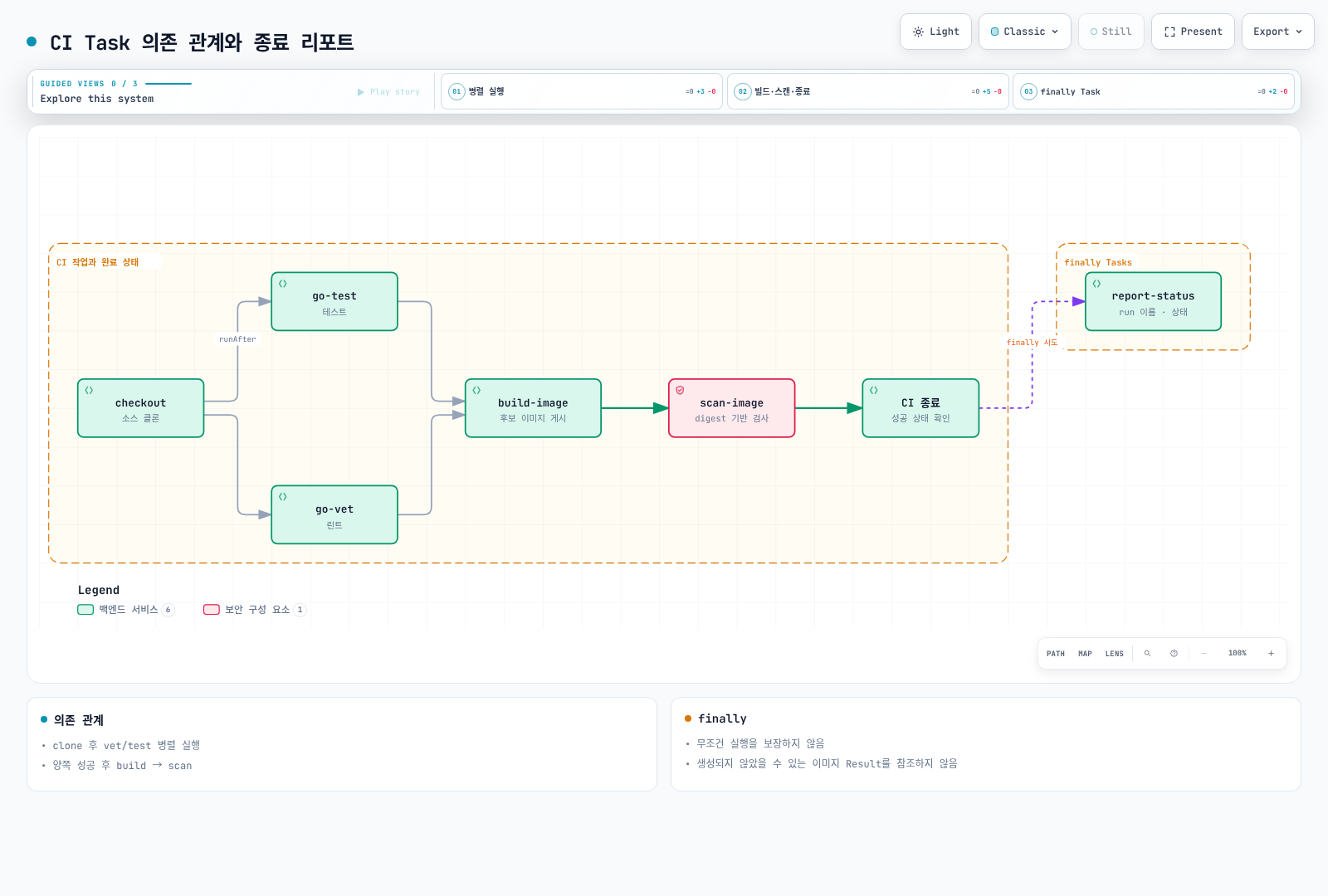Image resolution: width=1328 pixels, height=896 pixels.
Task: Click the play triangle icon beside Play story
Action: point(360,92)
